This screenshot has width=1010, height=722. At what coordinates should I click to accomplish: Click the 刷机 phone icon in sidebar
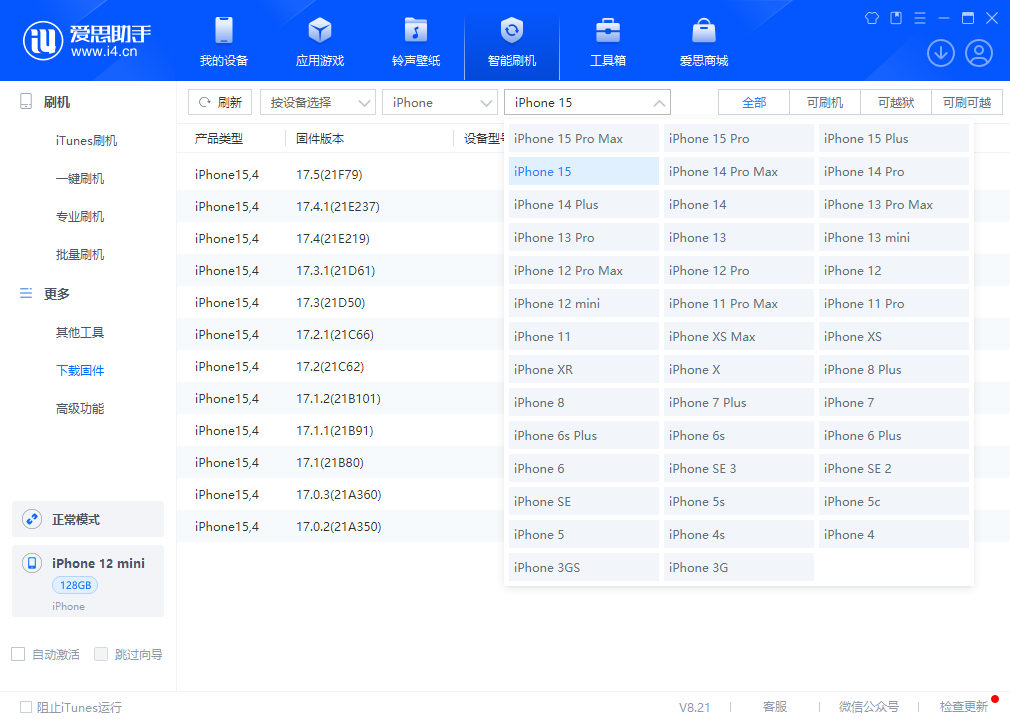[x=26, y=101]
